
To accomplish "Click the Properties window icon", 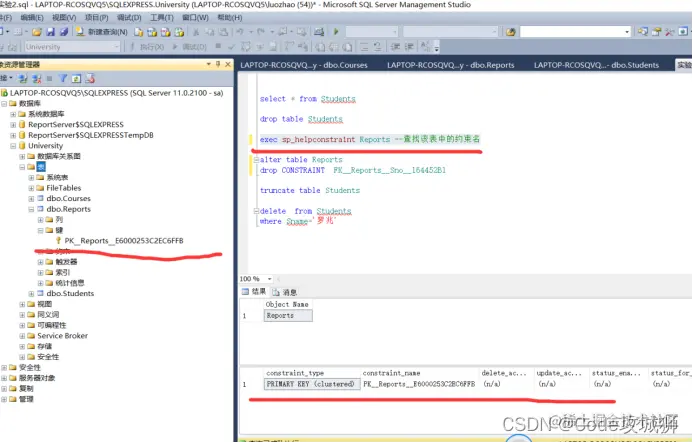I will (656, 32).
